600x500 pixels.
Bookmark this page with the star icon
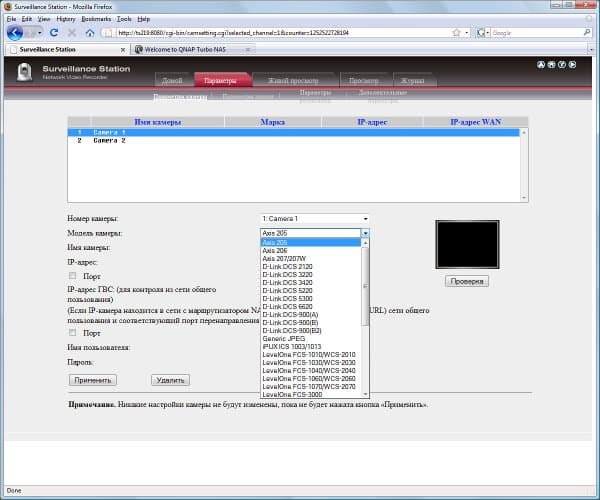coord(456,33)
